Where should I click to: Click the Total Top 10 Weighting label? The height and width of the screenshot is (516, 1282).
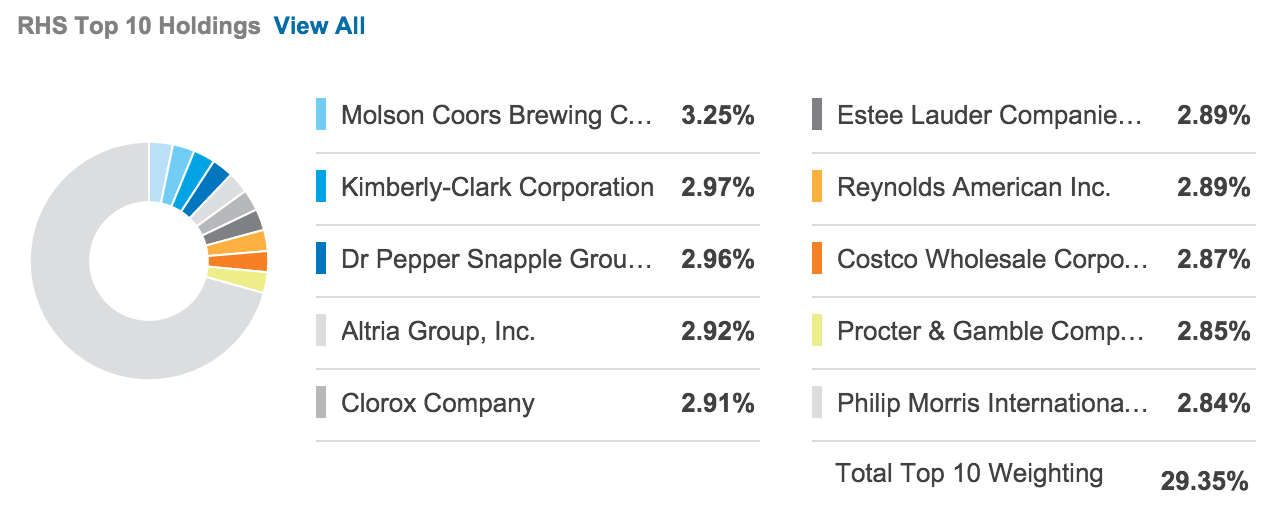coord(969,473)
